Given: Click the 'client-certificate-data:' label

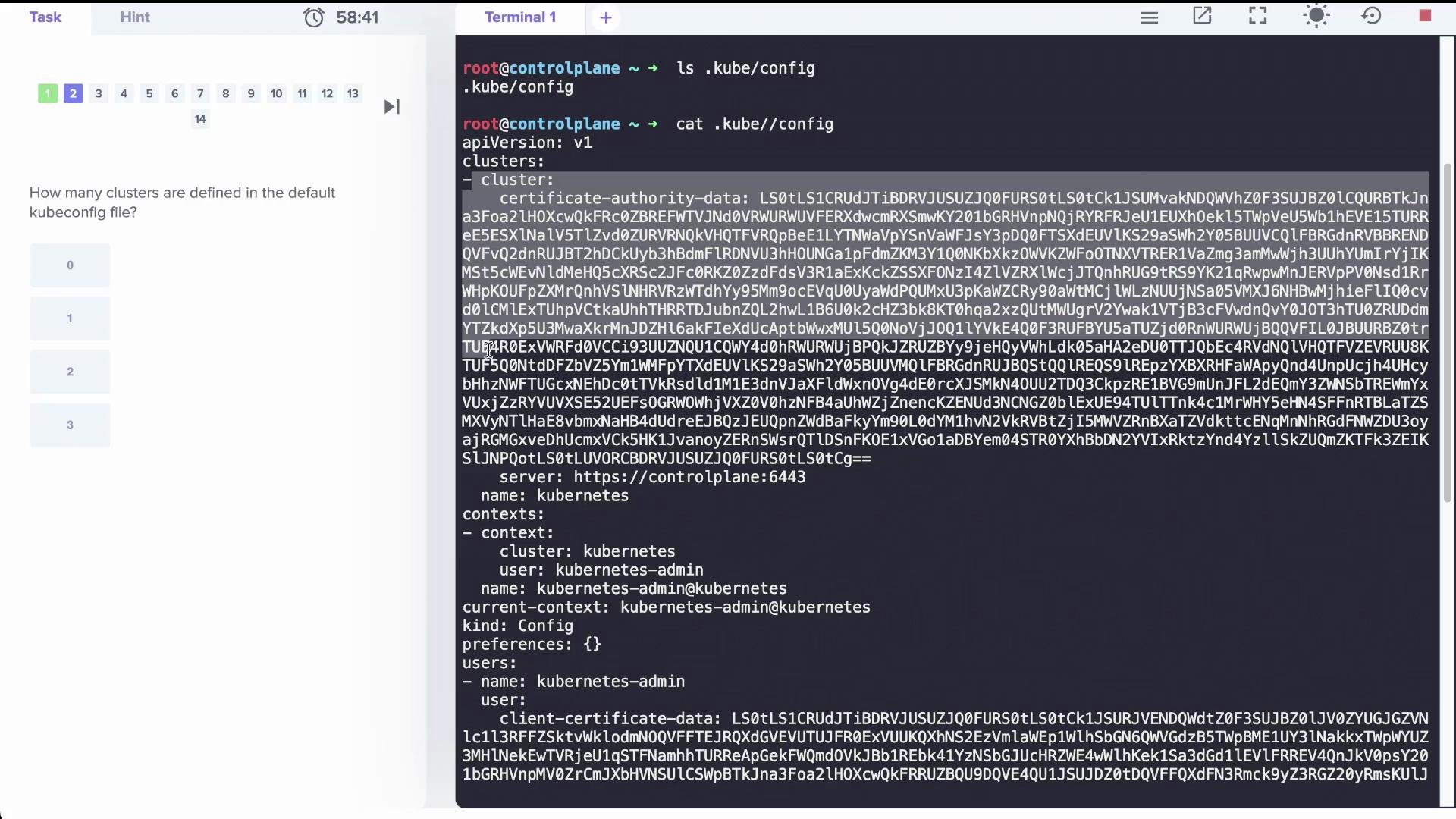Looking at the screenshot, I should pyautogui.click(x=610, y=719).
